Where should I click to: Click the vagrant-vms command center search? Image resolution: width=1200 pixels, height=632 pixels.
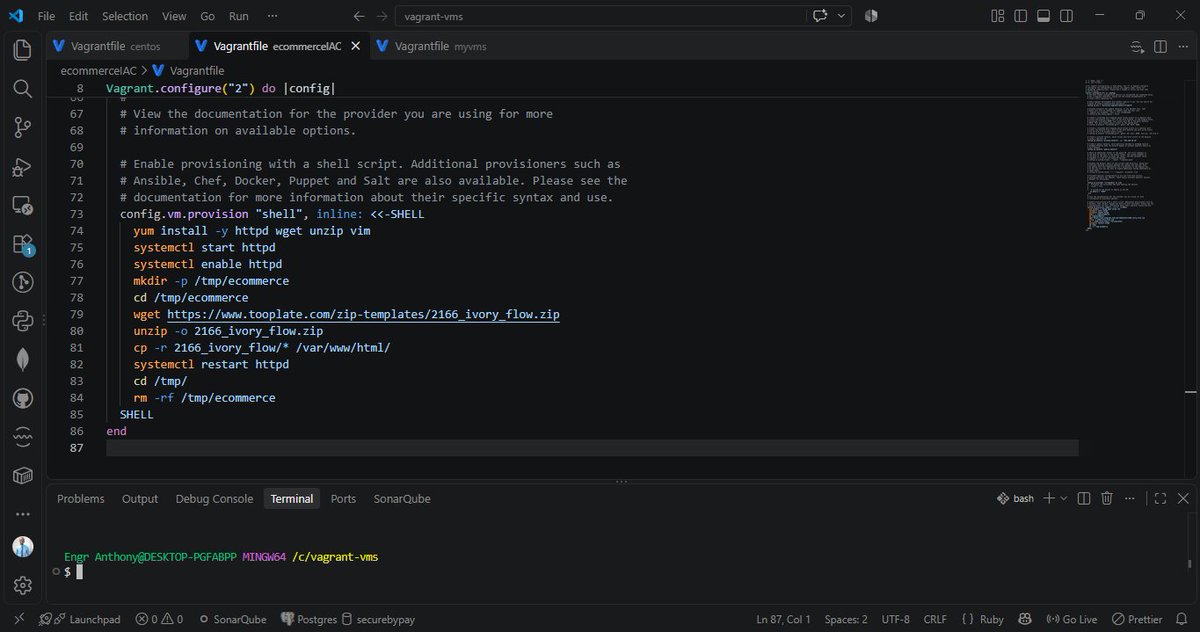pyautogui.click(x=601, y=16)
